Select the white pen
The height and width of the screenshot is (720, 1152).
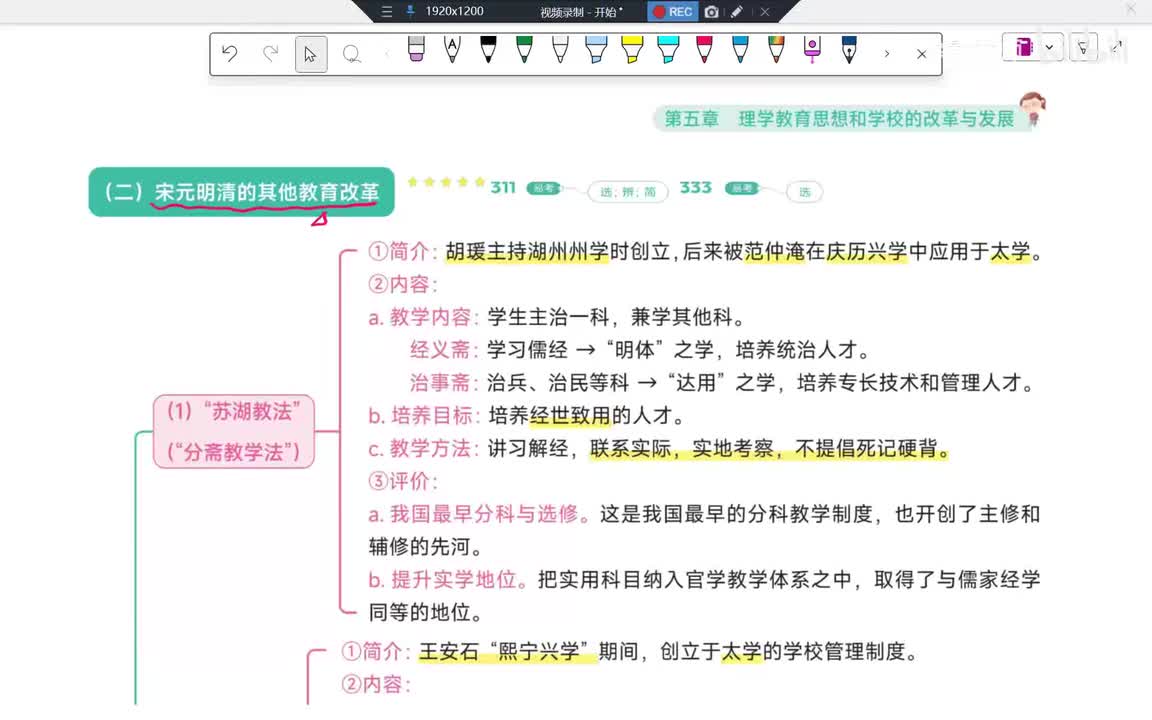(x=560, y=50)
